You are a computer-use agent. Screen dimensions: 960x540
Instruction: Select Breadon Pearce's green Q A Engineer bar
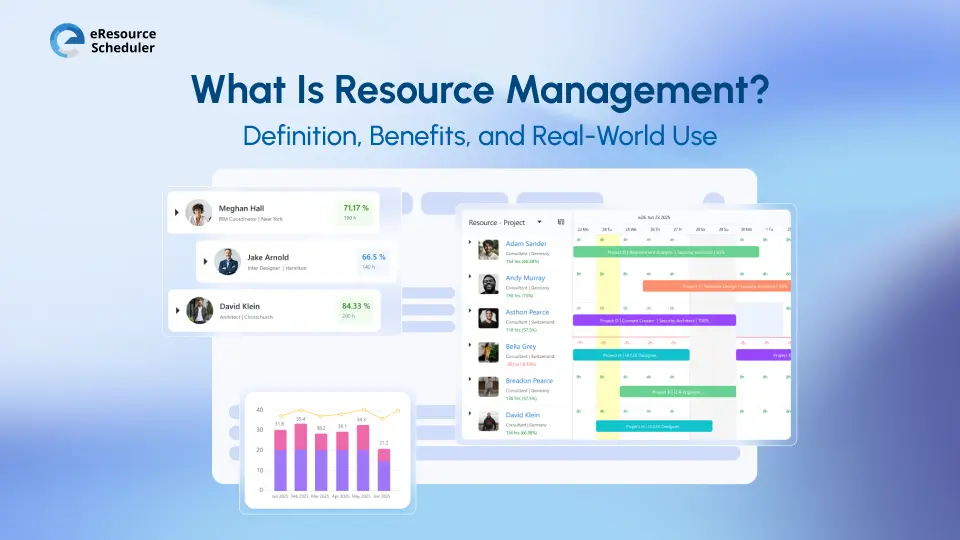click(678, 392)
